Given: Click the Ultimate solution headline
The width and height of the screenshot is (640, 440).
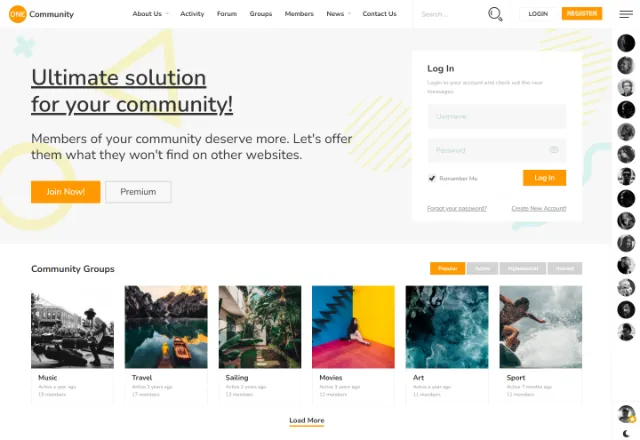Looking at the screenshot, I should [x=132, y=91].
